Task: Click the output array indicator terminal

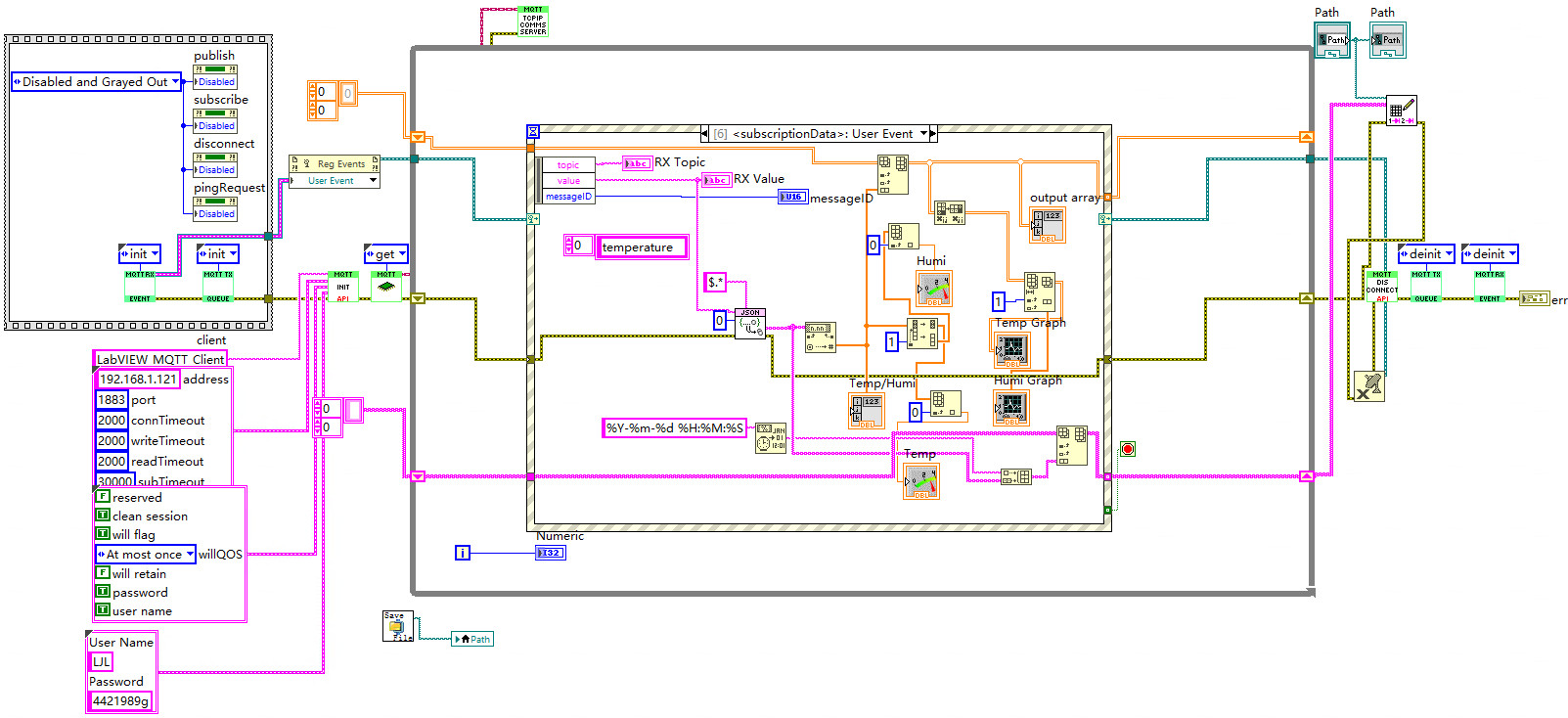Action: (x=1048, y=224)
